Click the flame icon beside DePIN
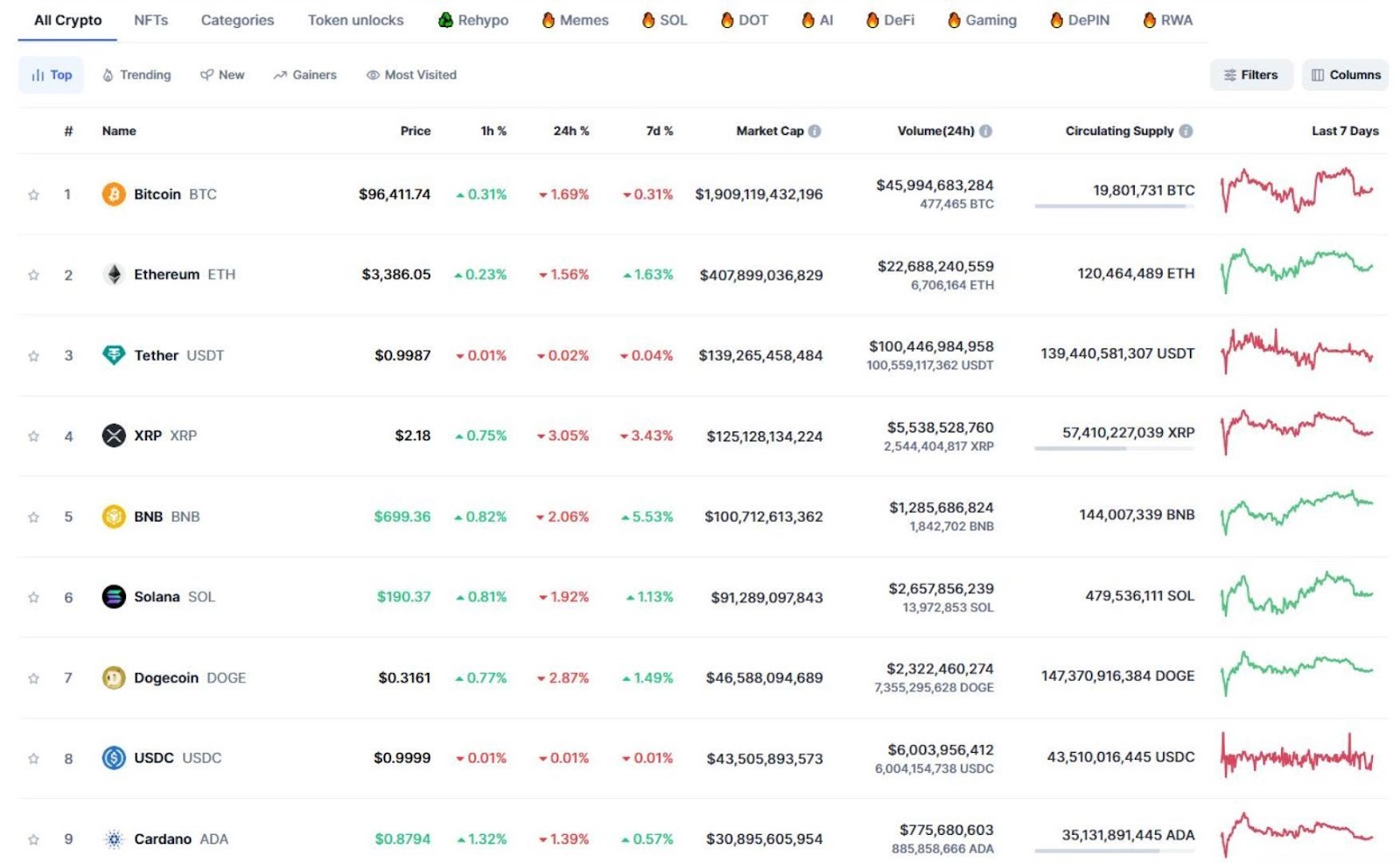Screen dimensions: 1400x863 [1057, 19]
